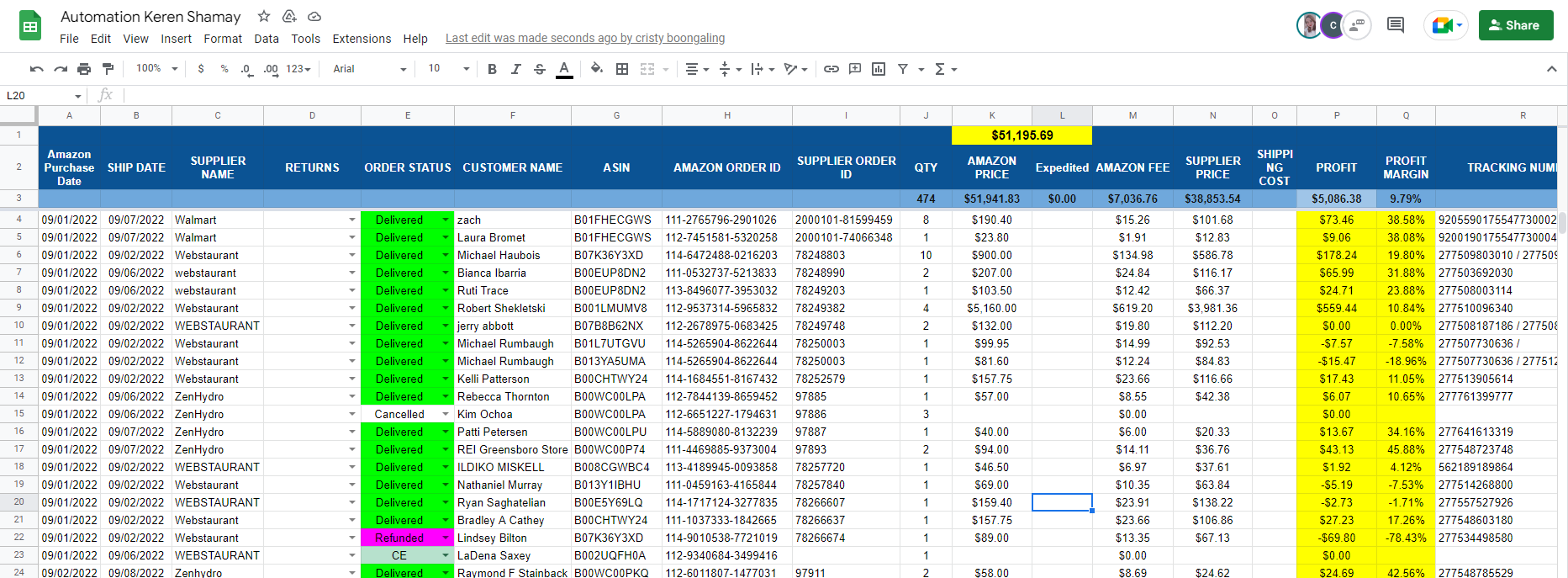Image resolution: width=1568 pixels, height=578 pixels.
Task: Toggle strikethrough formatting
Action: (x=540, y=69)
